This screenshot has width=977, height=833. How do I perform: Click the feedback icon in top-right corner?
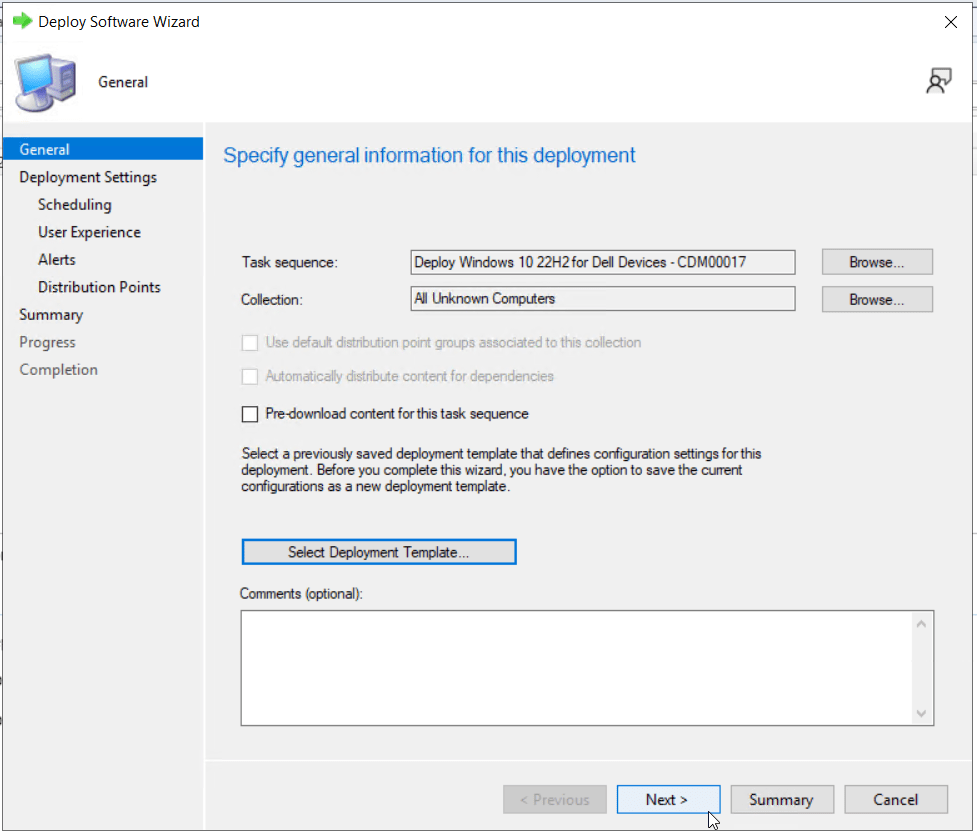[938, 82]
